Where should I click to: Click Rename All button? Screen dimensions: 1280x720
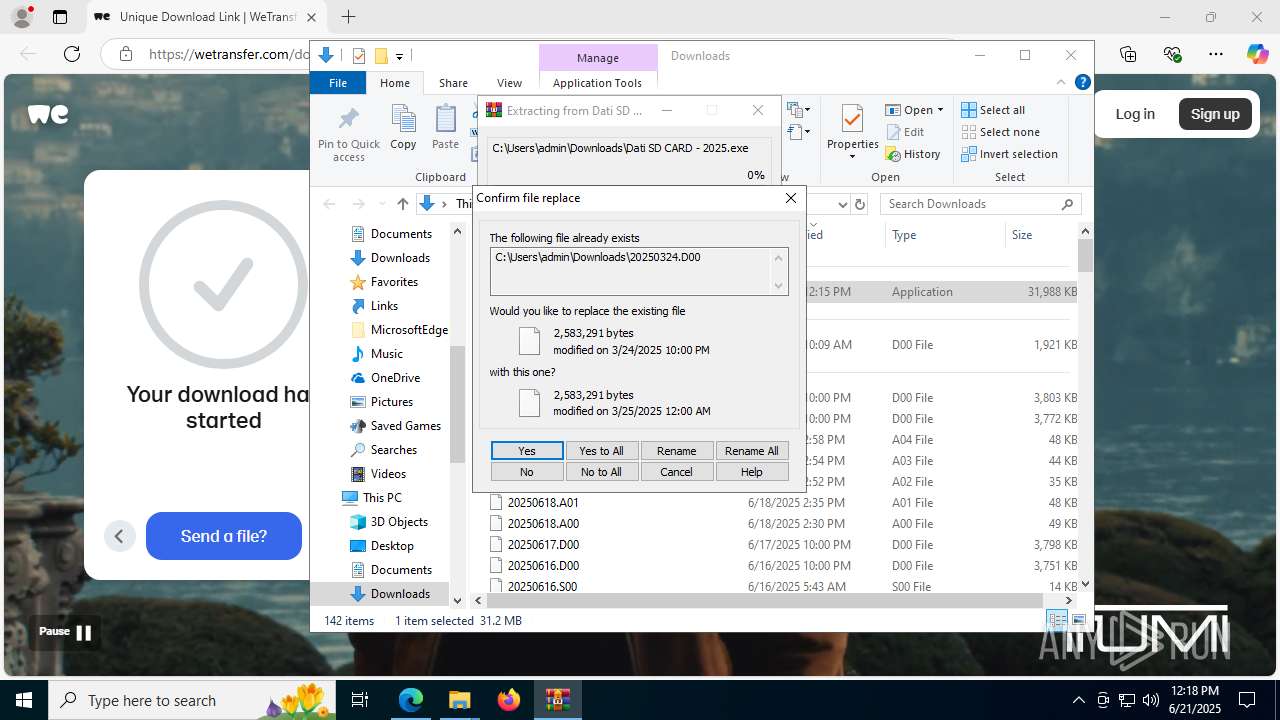click(751, 451)
